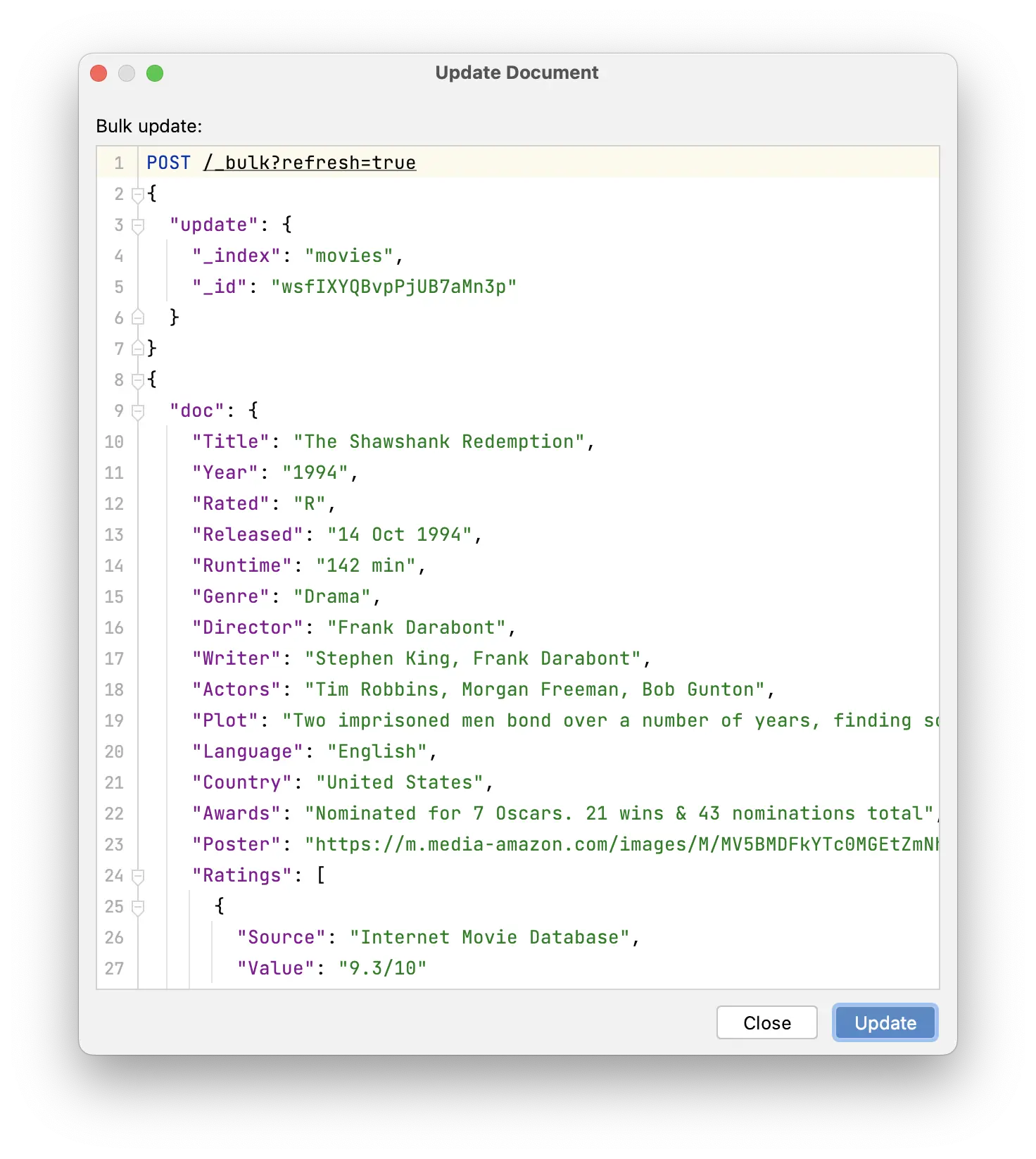This screenshot has width=1036, height=1159.
Task: Collapse the fold marker on line 2
Action: [x=138, y=194]
